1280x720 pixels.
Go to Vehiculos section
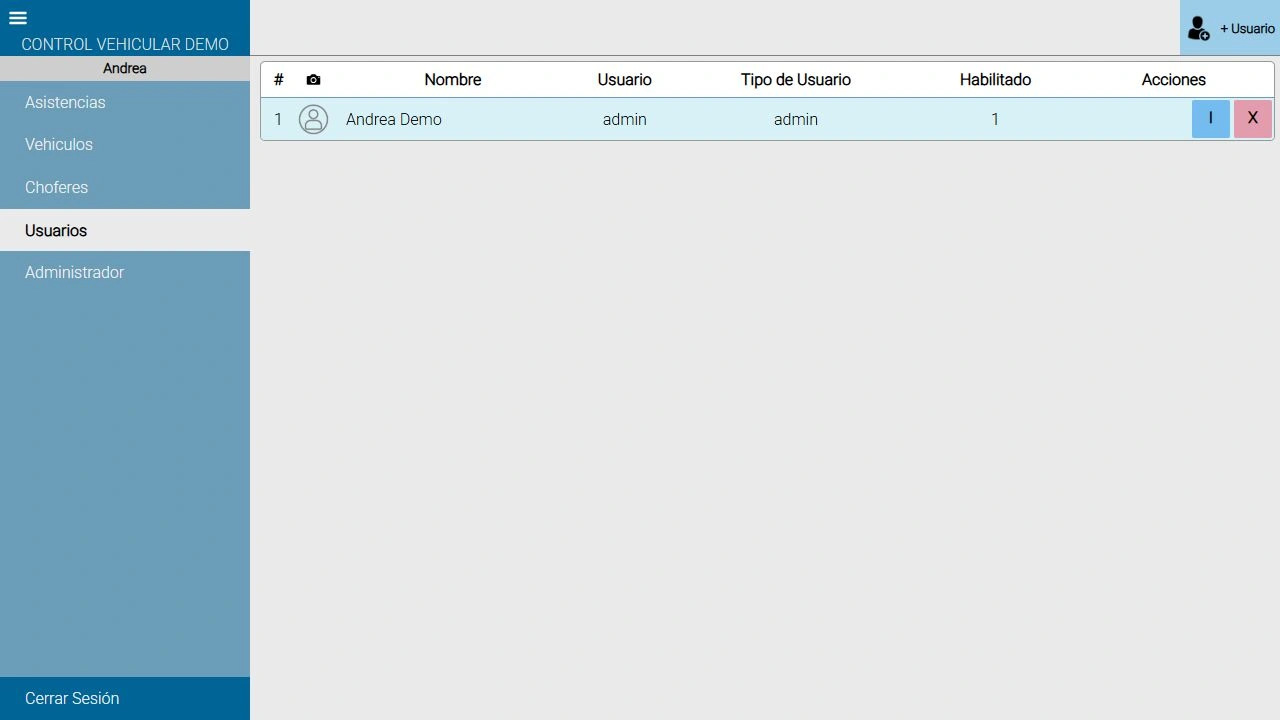(x=125, y=144)
